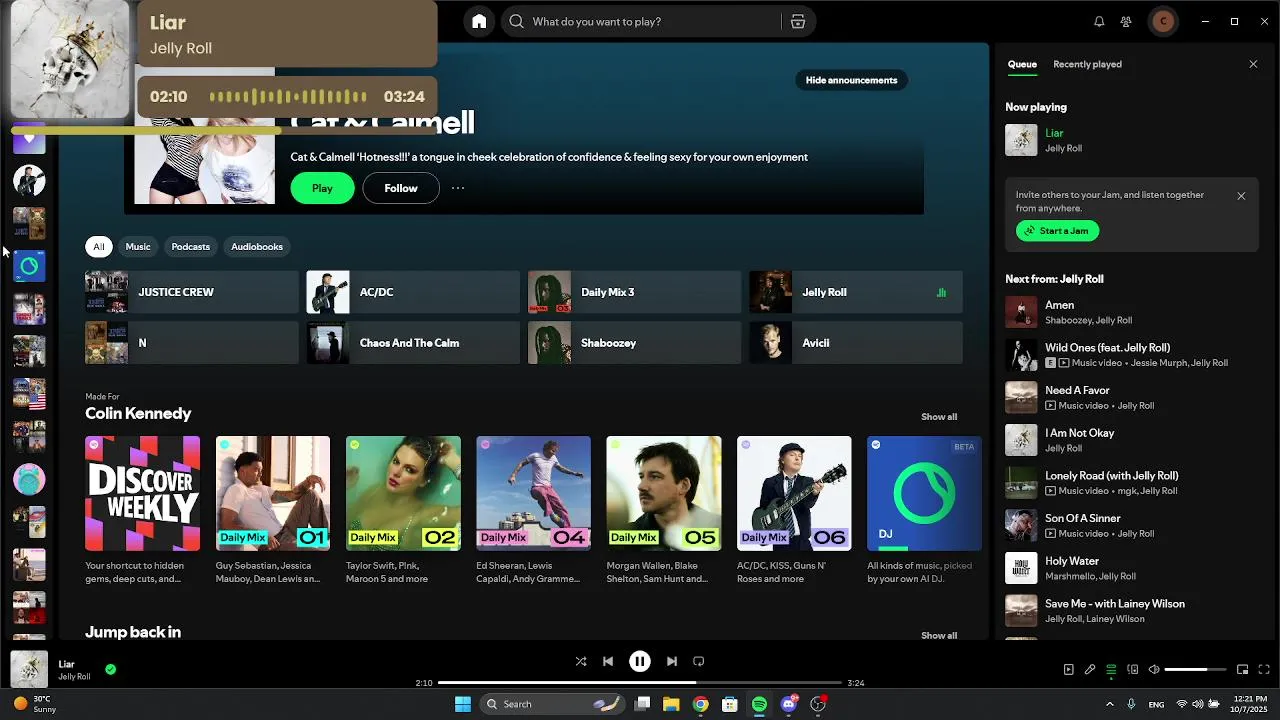Select Amen in the queue
Screen dimensions: 1280x720
[1132, 312]
